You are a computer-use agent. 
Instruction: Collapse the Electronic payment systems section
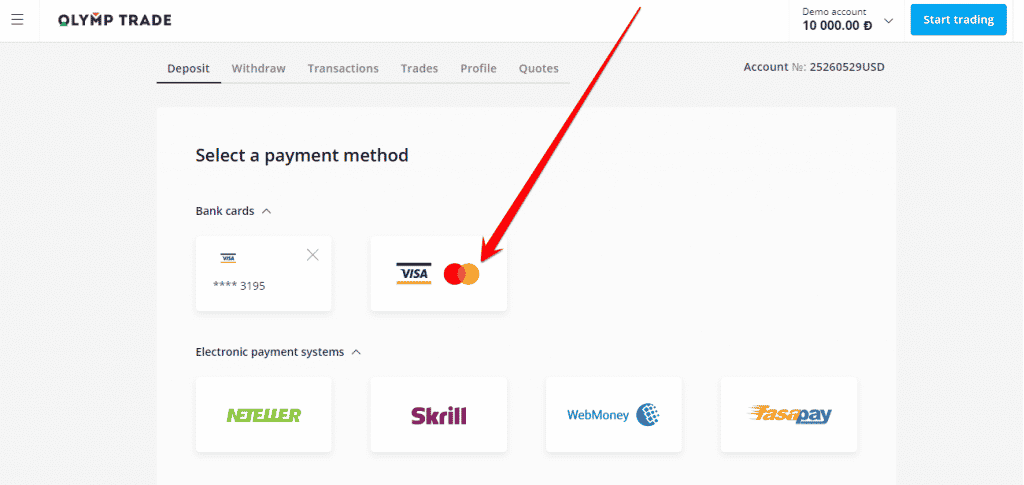pos(356,352)
